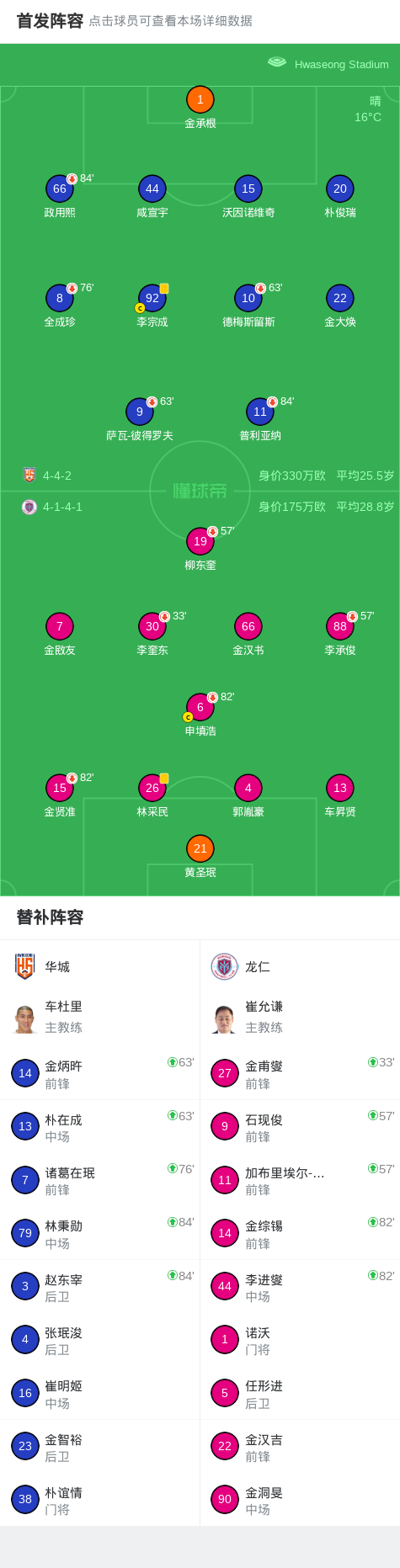
Task: Open goalkeeper number 1 金承根 player icon
Action: (200, 99)
